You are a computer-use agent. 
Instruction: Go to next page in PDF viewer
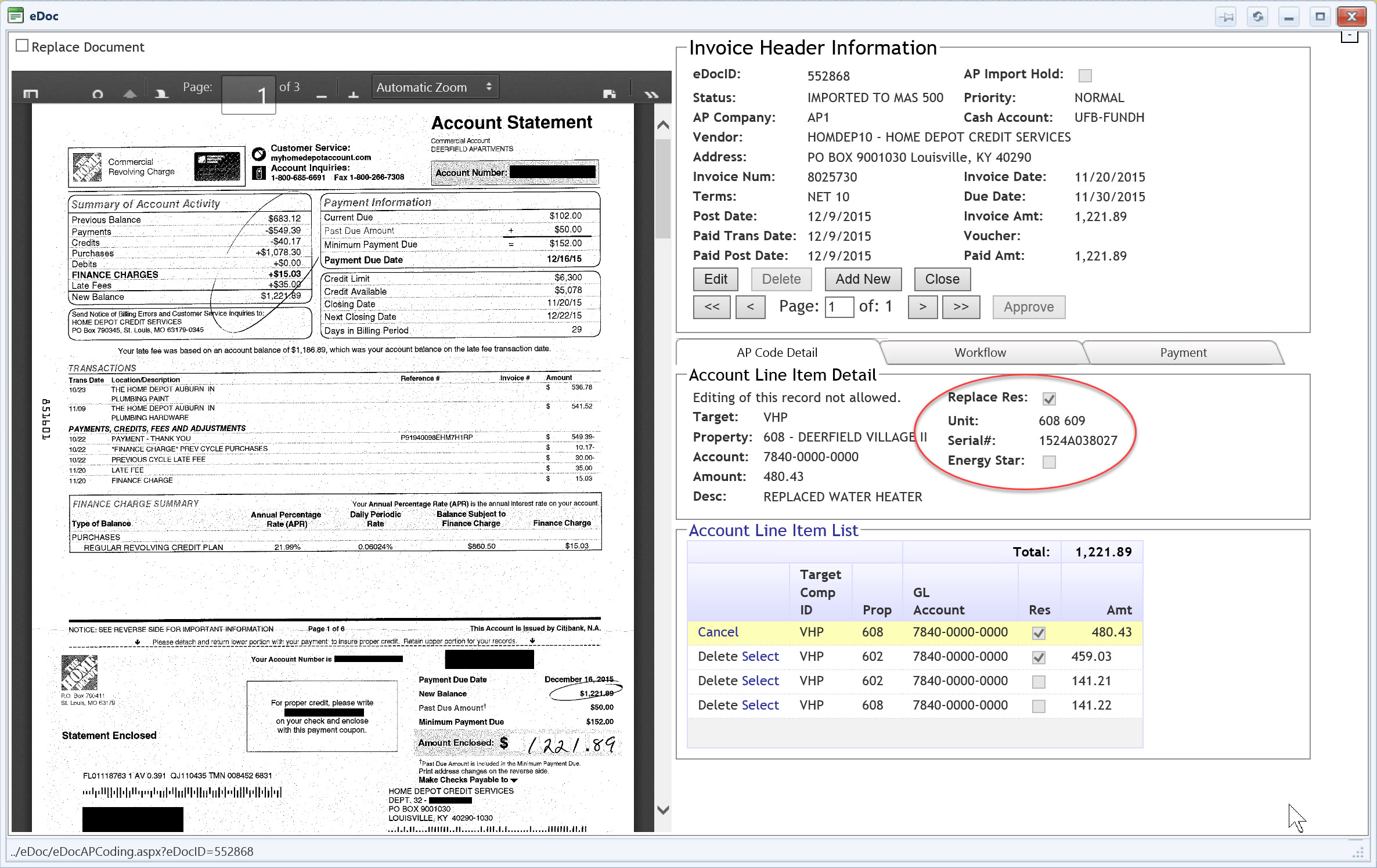point(161,93)
